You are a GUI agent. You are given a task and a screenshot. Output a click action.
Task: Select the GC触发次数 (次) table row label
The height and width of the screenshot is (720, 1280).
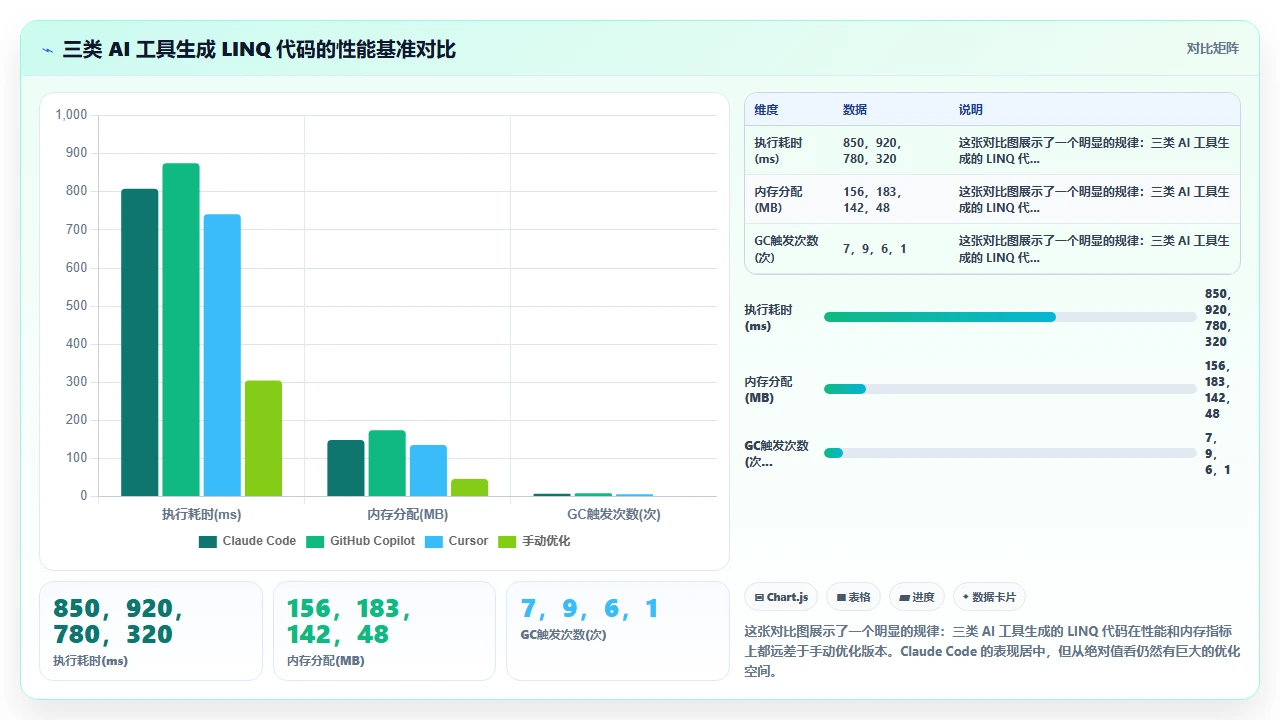pos(786,249)
